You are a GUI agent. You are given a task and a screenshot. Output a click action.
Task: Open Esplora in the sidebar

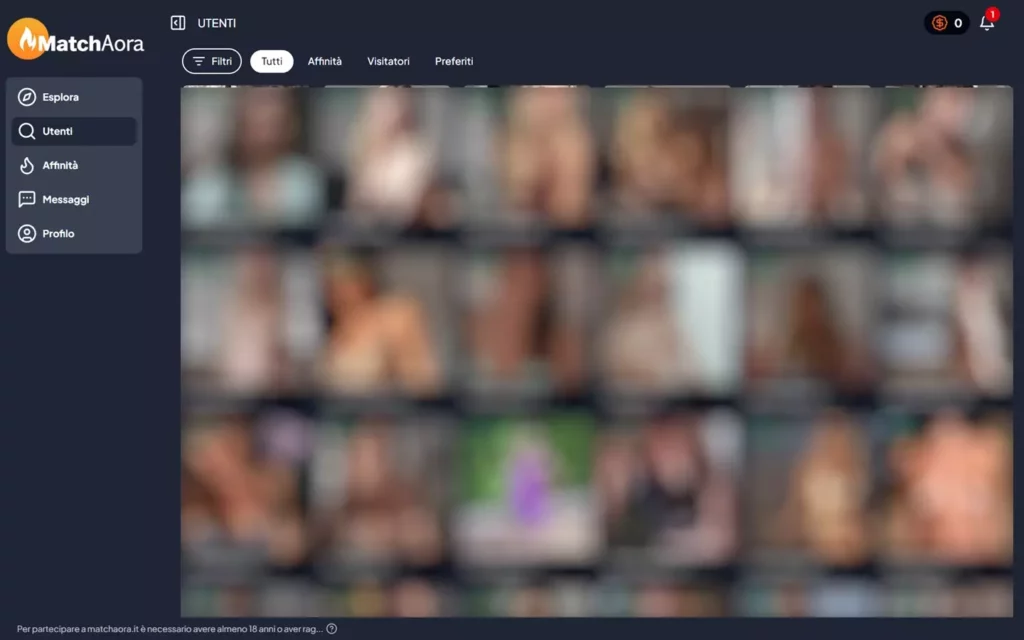coord(74,97)
